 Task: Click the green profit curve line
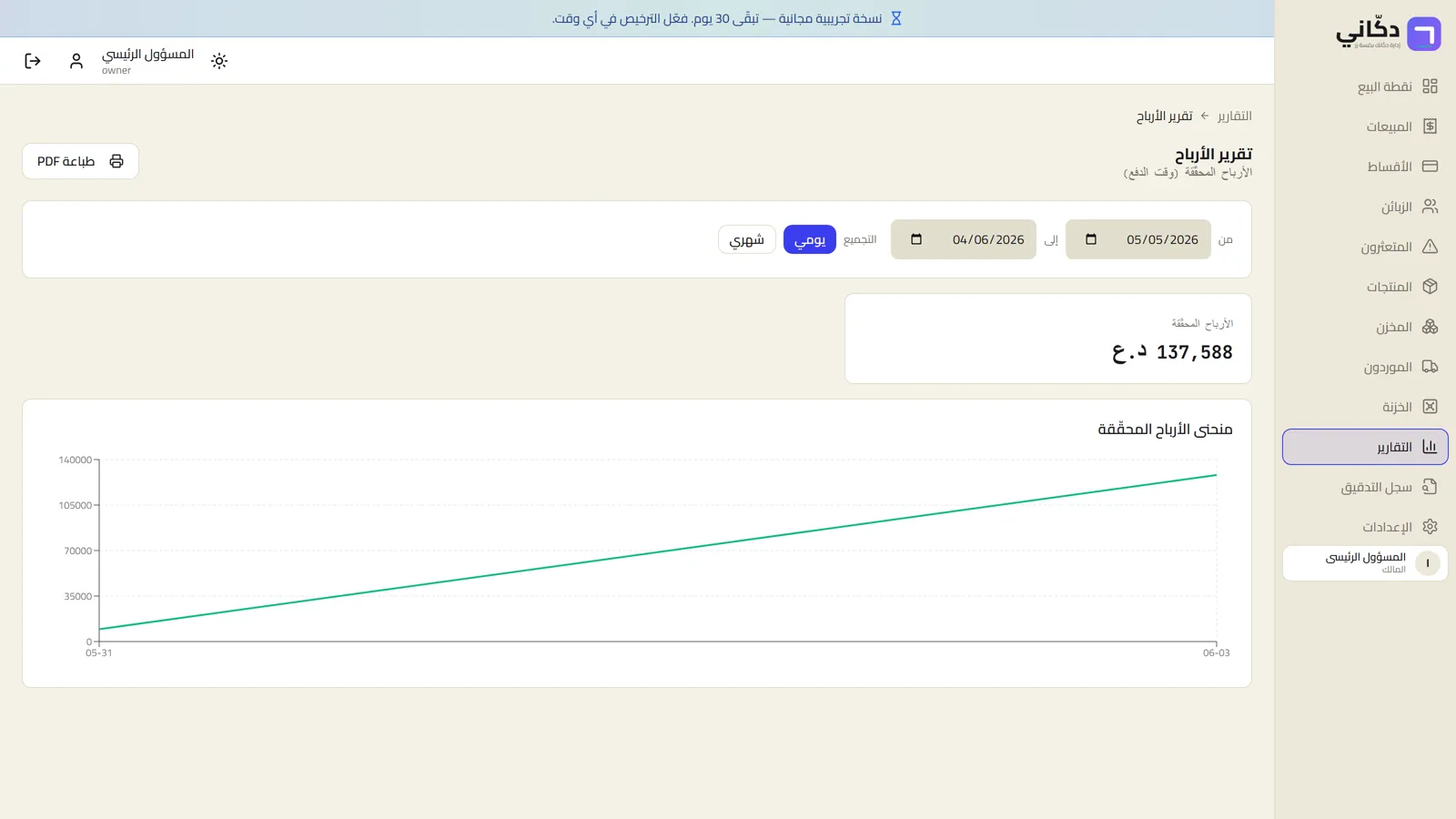tap(658, 551)
